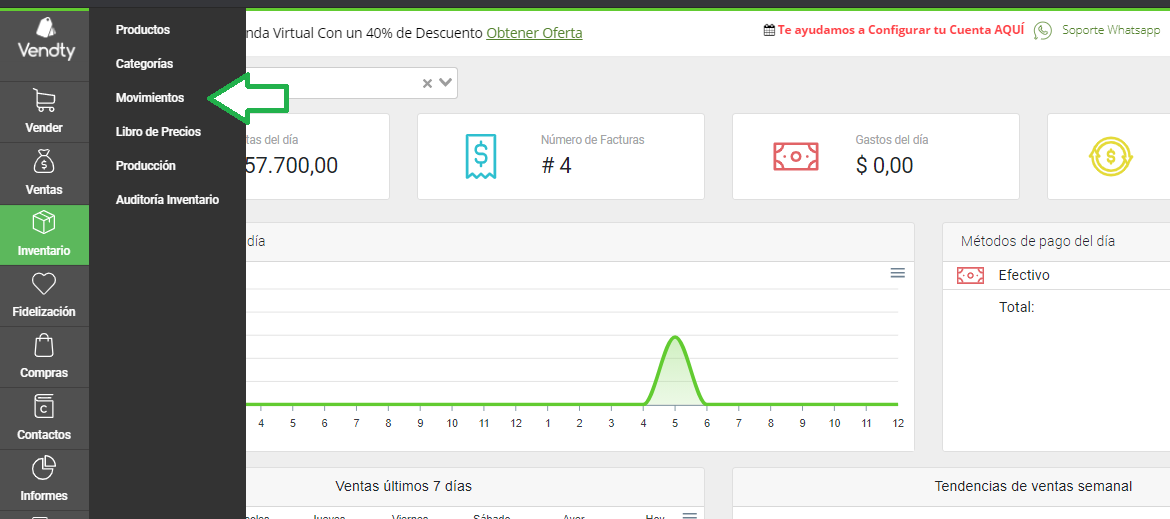1170x519 pixels.
Task: Clear the store selector with the X
Action: (x=428, y=84)
